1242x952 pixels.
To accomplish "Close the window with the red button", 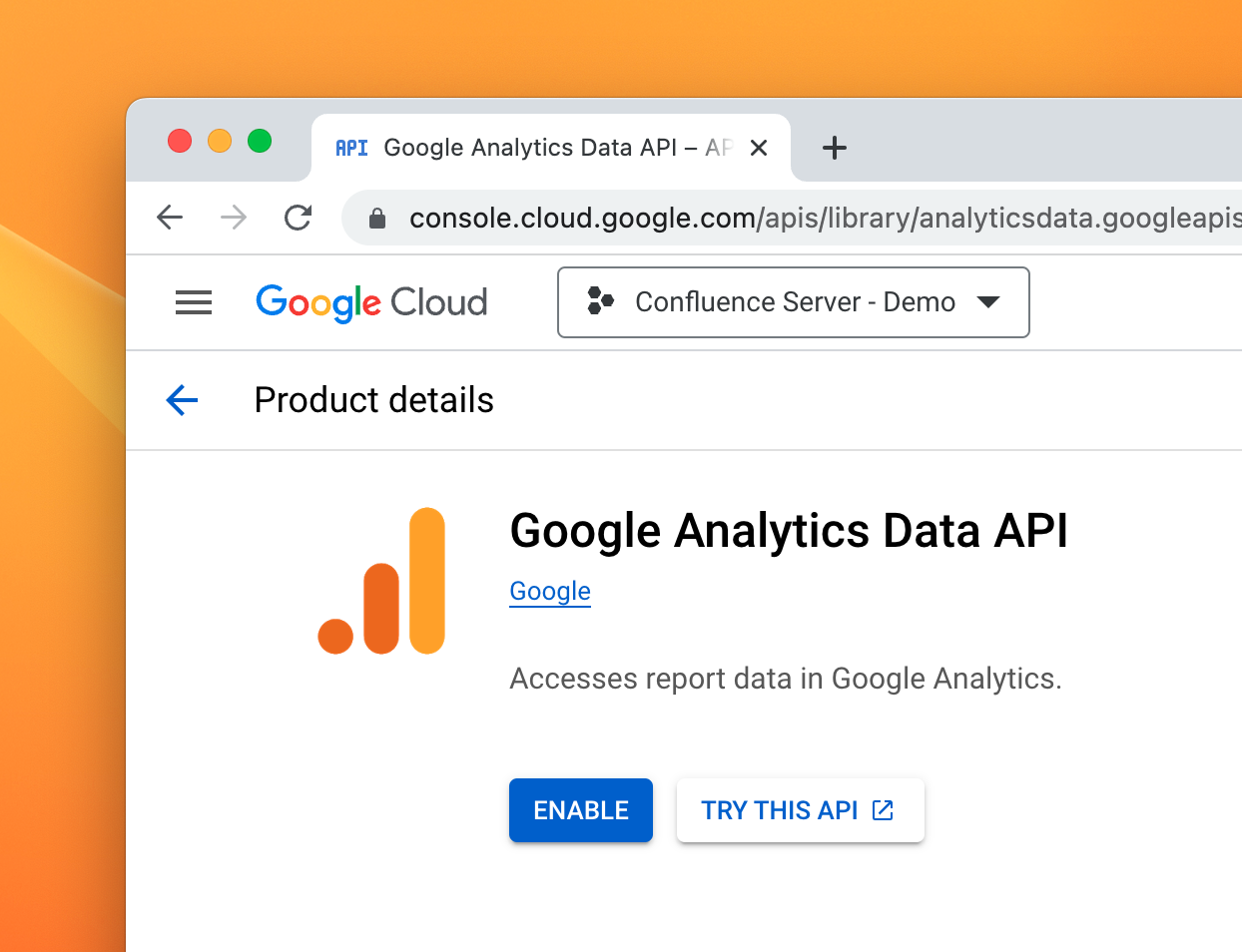I will click(x=180, y=141).
